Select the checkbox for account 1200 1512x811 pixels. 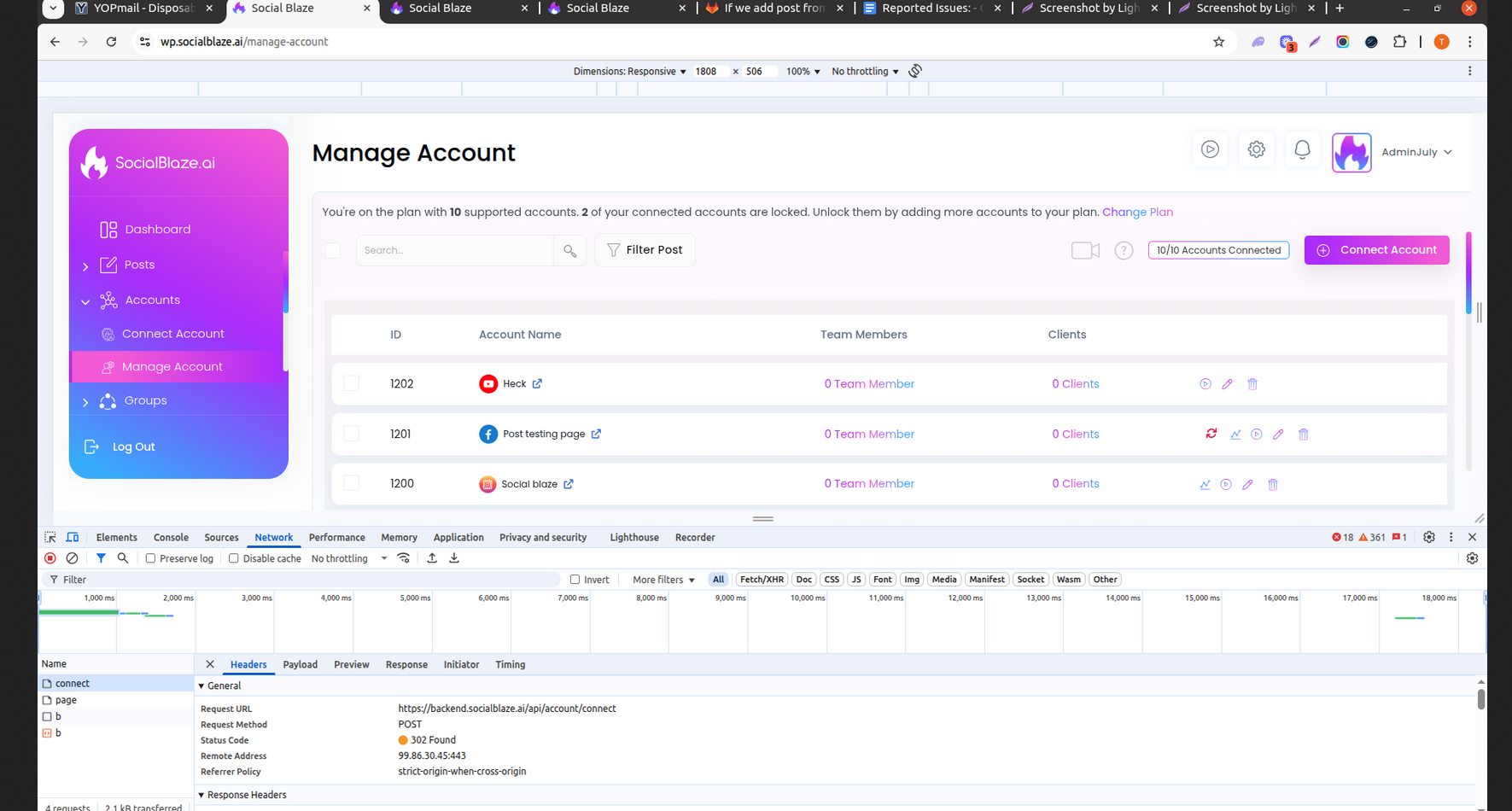[x=351, y=483]
